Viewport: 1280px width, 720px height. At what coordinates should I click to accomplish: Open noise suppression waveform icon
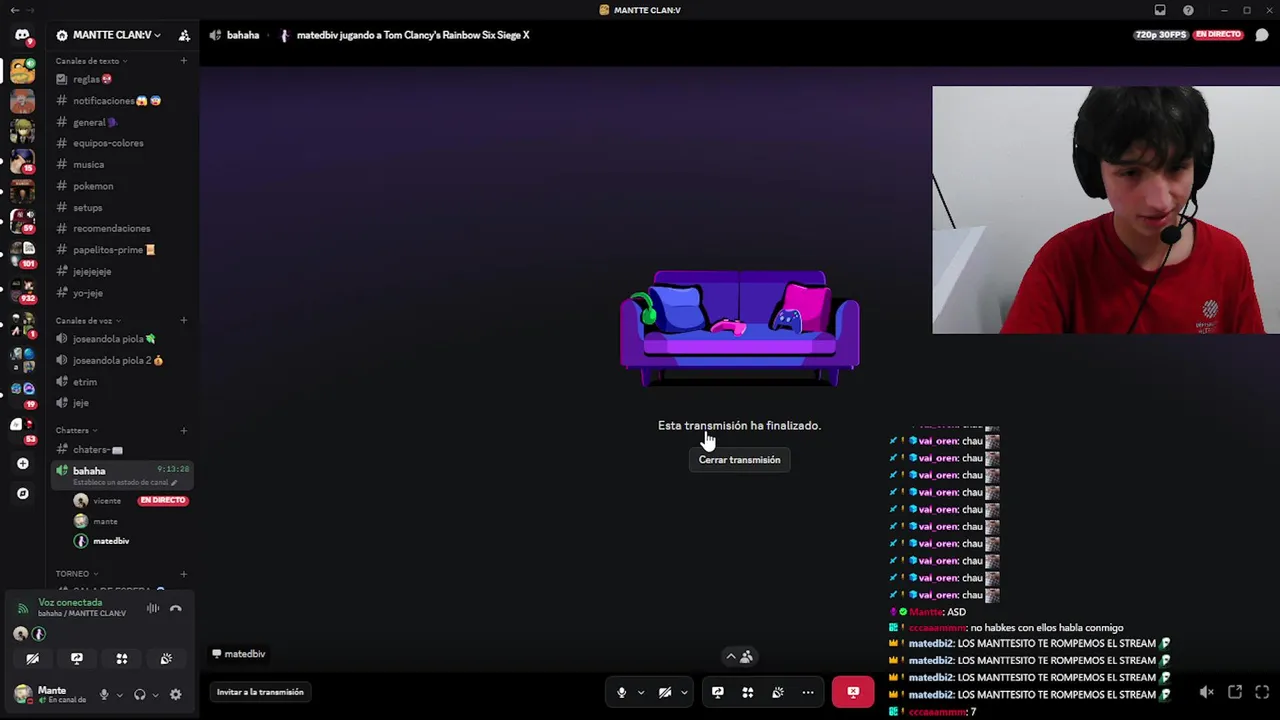click(153, 608)
